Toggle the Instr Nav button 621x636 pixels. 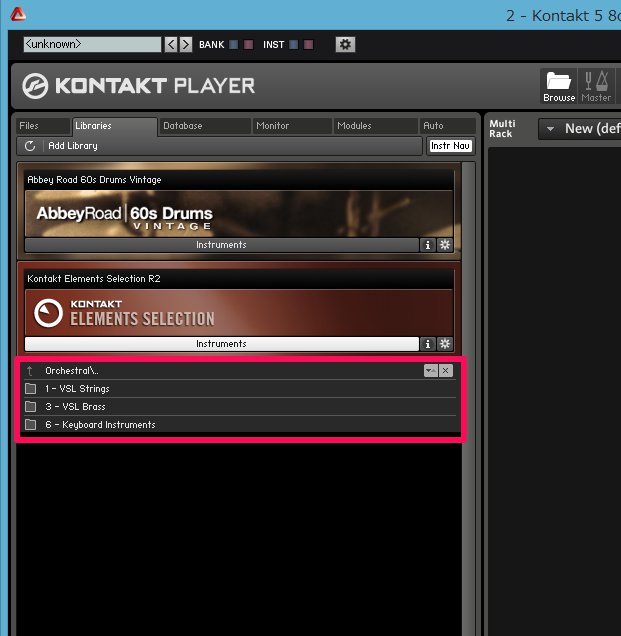450,146
